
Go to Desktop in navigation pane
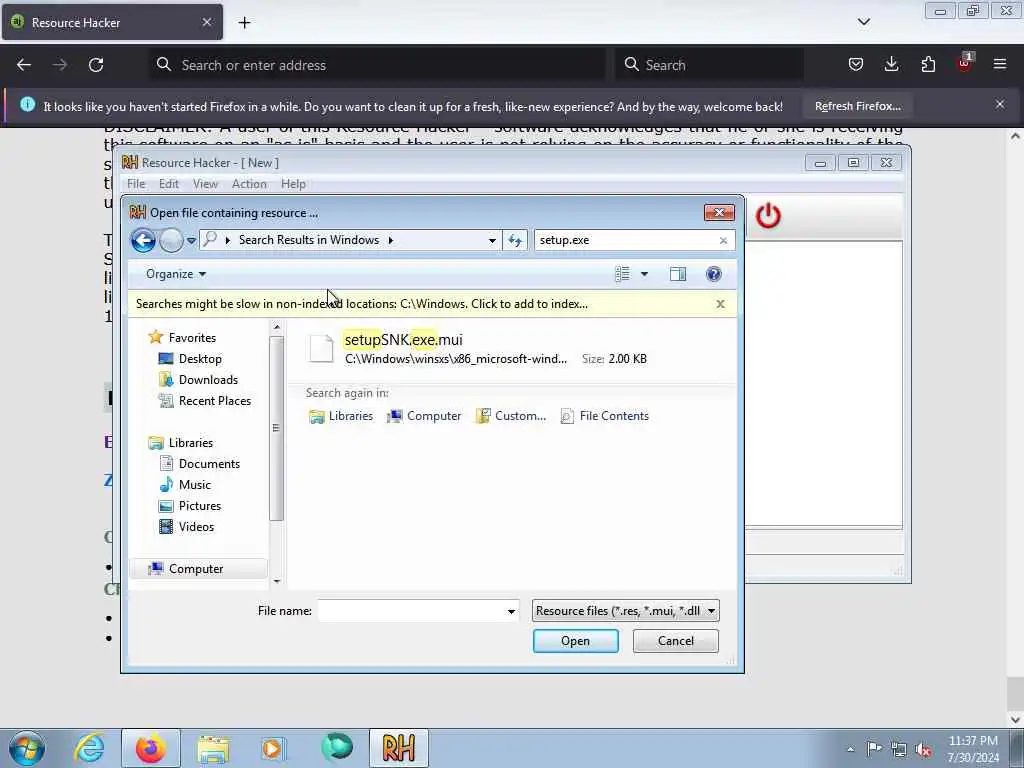click(190, 359)
